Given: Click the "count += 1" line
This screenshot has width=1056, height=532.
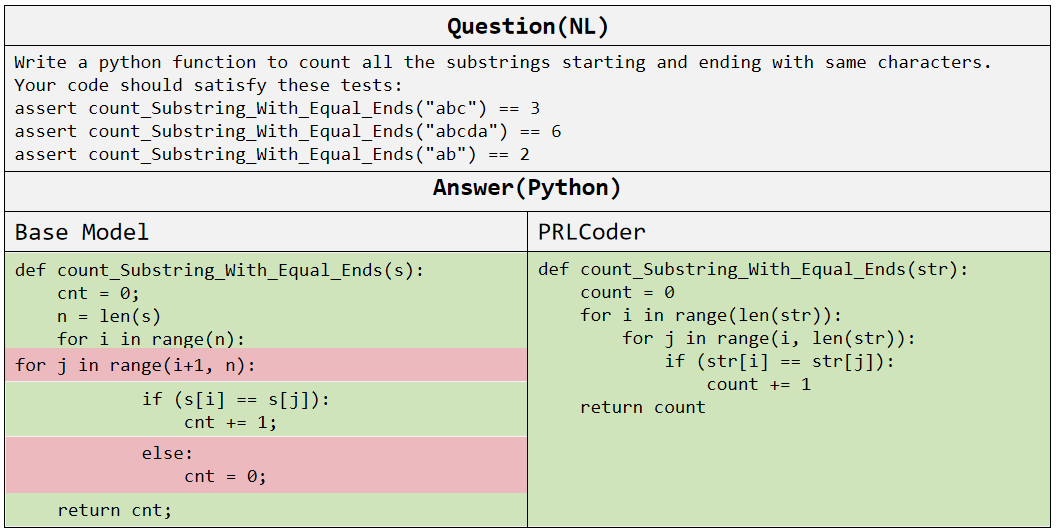Looking at the screenshot, I should click(758, 384).
